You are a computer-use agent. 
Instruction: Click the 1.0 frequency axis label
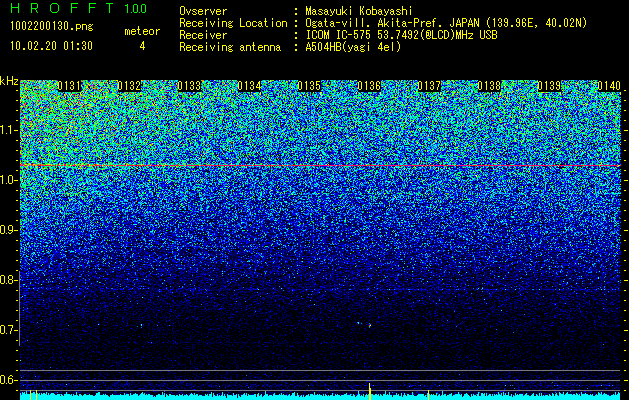click(x=8, y=180)
